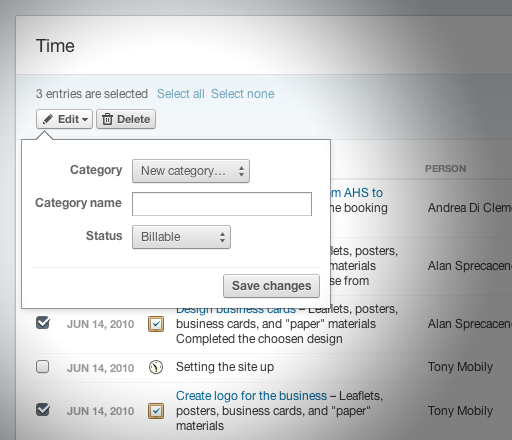Open the New category dropdown
The width and height of the screenshot is (512, 440).
tap(191, 171)
